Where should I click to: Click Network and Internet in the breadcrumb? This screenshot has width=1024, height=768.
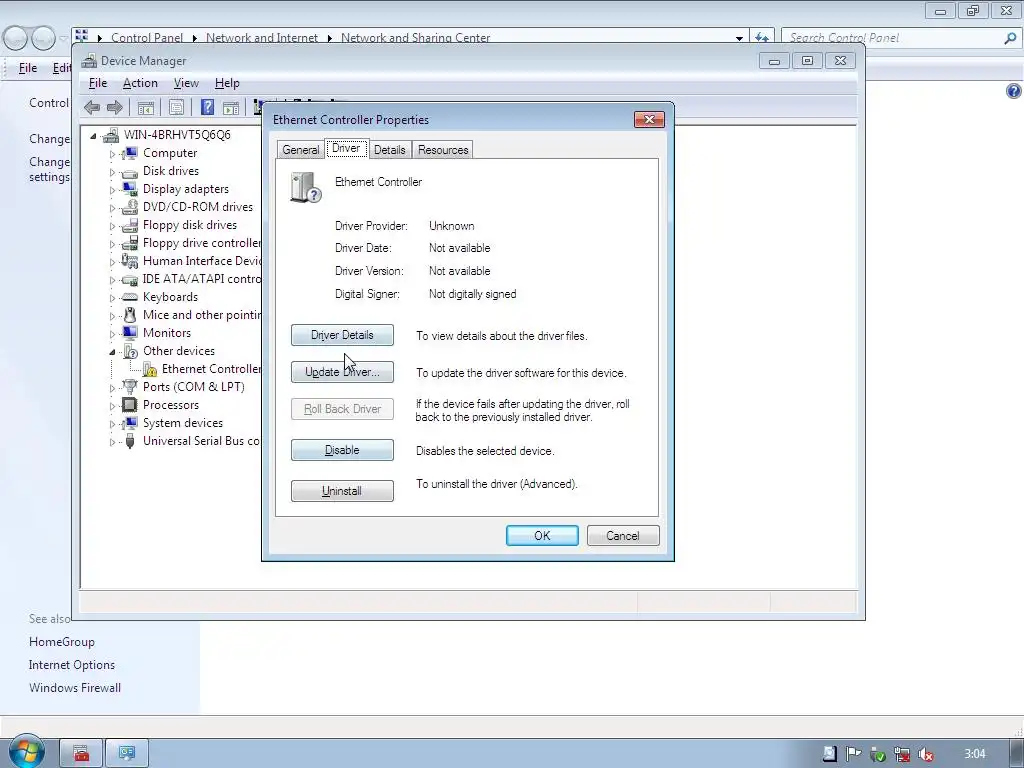[x=262, y=38]
